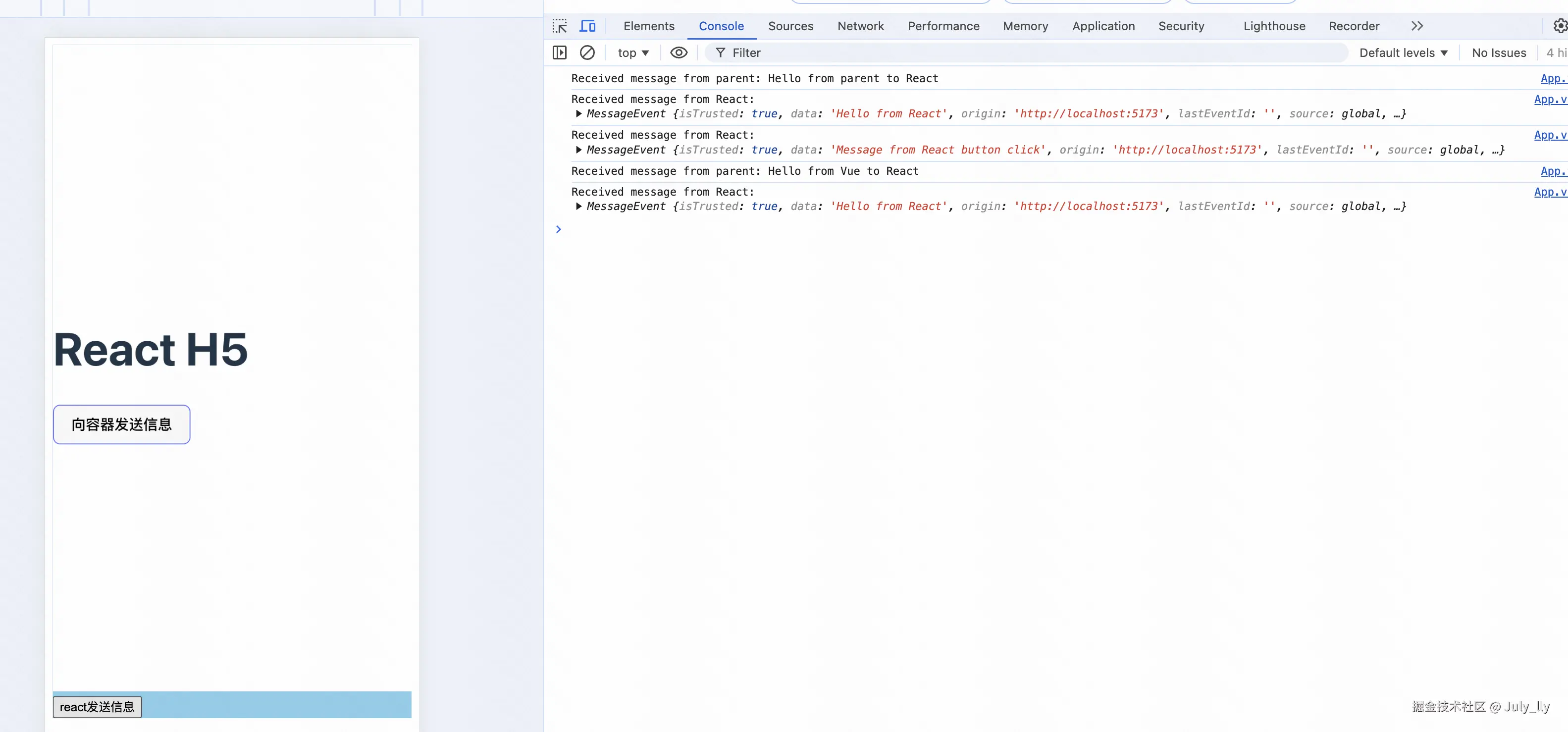Open the Default levels dropdown

(1403, 53)
